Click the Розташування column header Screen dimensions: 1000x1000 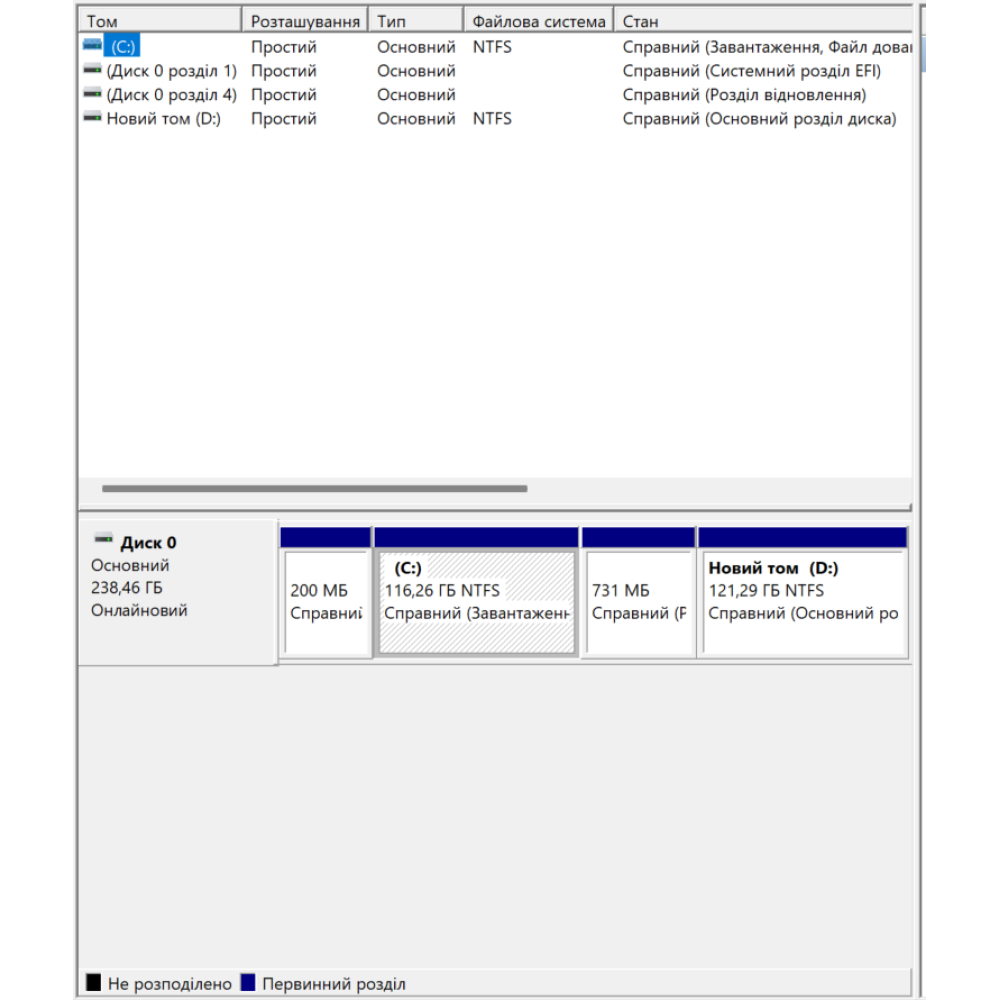pyautogui.click(x=305, y=19)
